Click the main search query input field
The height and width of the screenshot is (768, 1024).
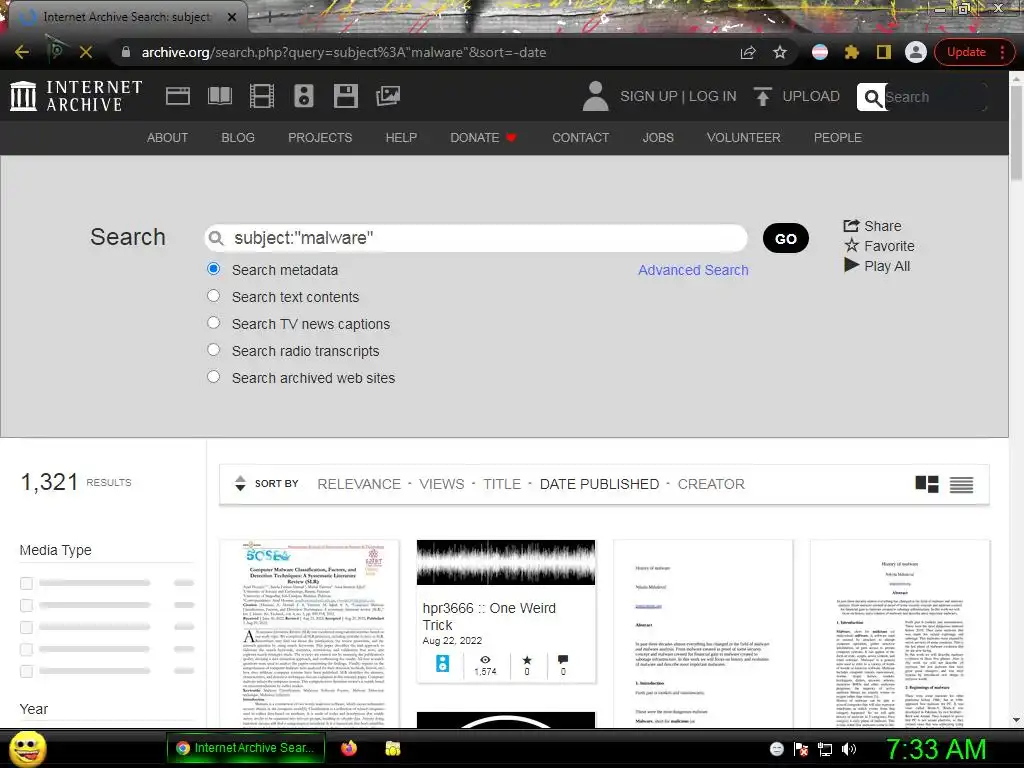point(476,238)
